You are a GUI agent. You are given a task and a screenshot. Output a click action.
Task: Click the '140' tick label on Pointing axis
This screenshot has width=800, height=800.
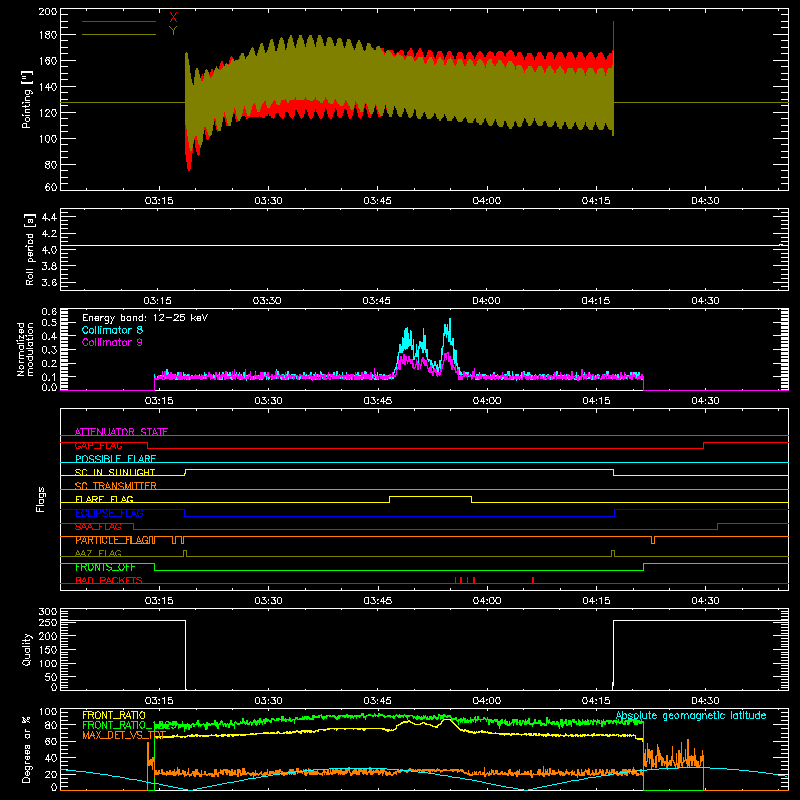[47, 87]
